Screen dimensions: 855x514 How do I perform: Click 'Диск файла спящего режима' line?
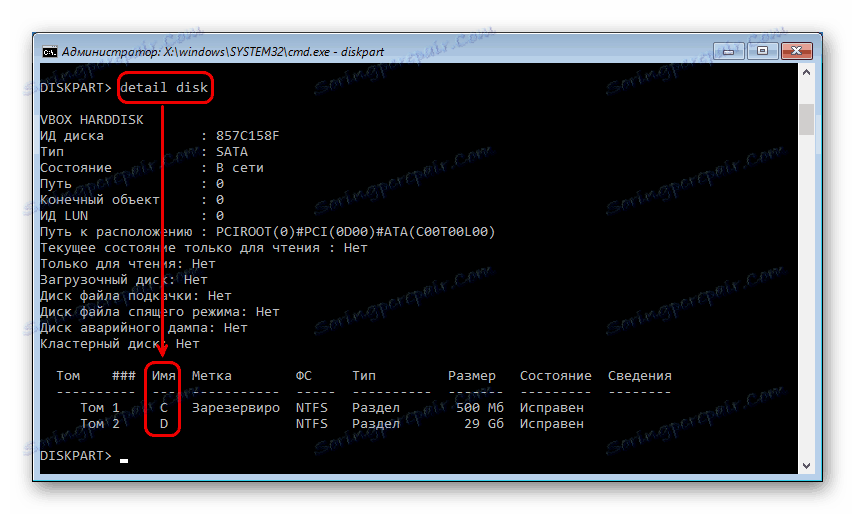pyautogui.click(x=160, y=312)
